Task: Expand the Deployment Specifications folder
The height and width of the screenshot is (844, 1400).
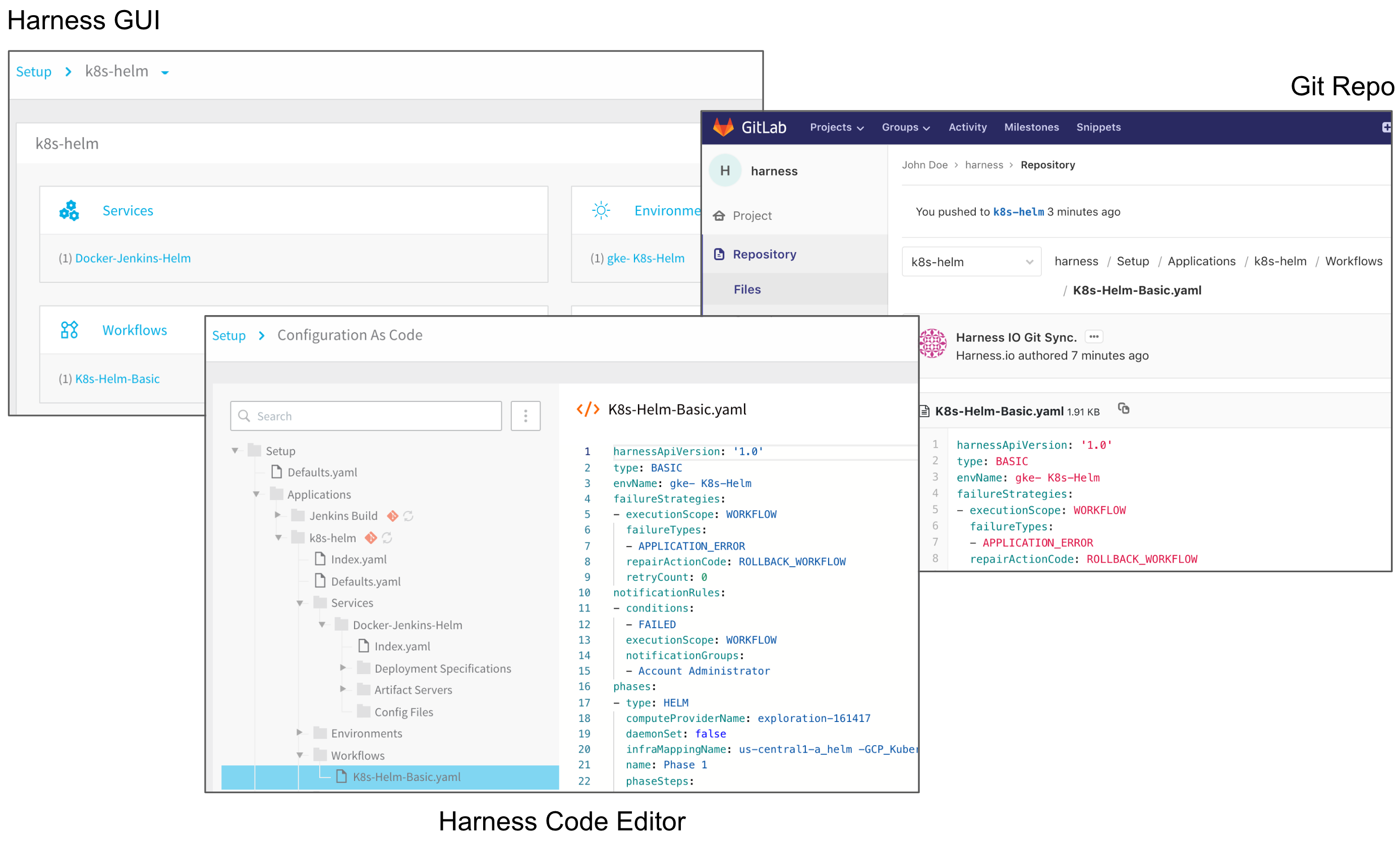Action: [x=343, y=668]
